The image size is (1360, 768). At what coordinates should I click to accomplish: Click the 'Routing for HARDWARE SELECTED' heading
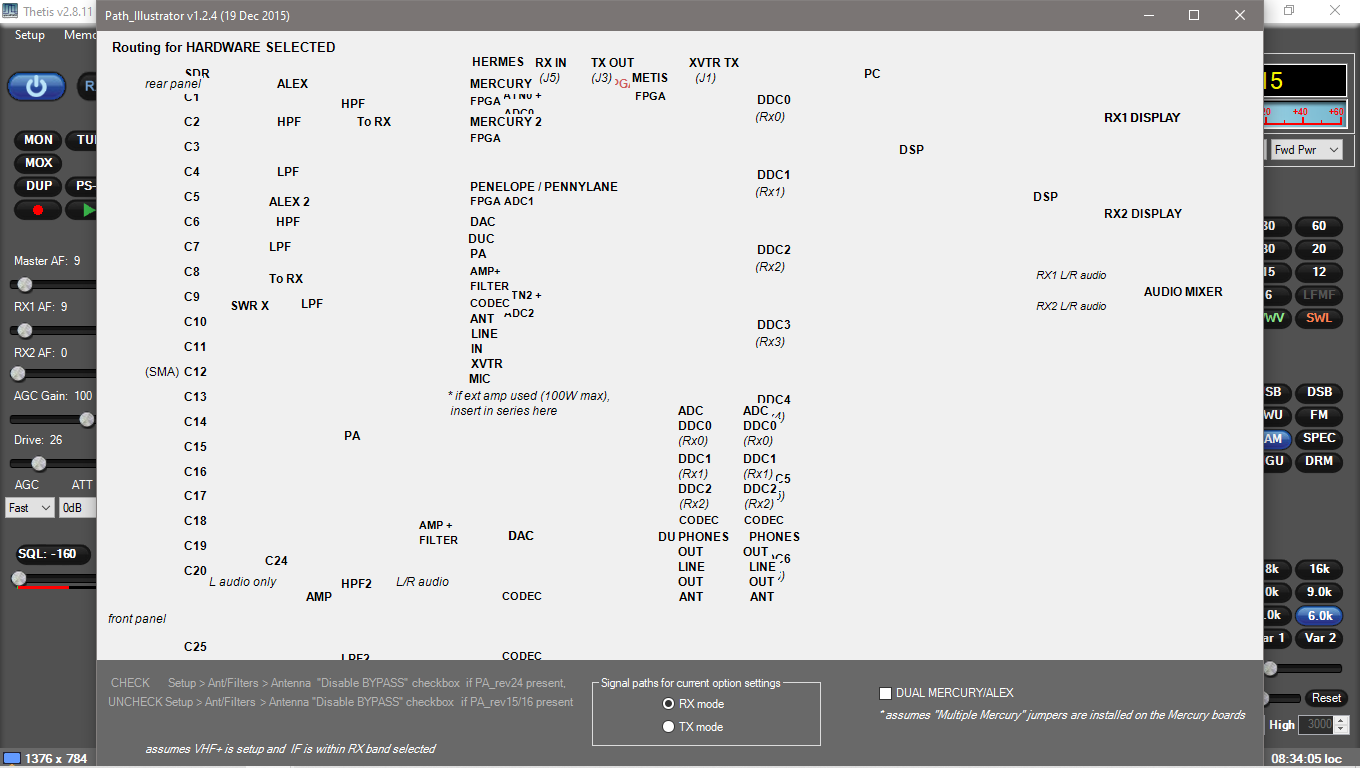[223, 48]
